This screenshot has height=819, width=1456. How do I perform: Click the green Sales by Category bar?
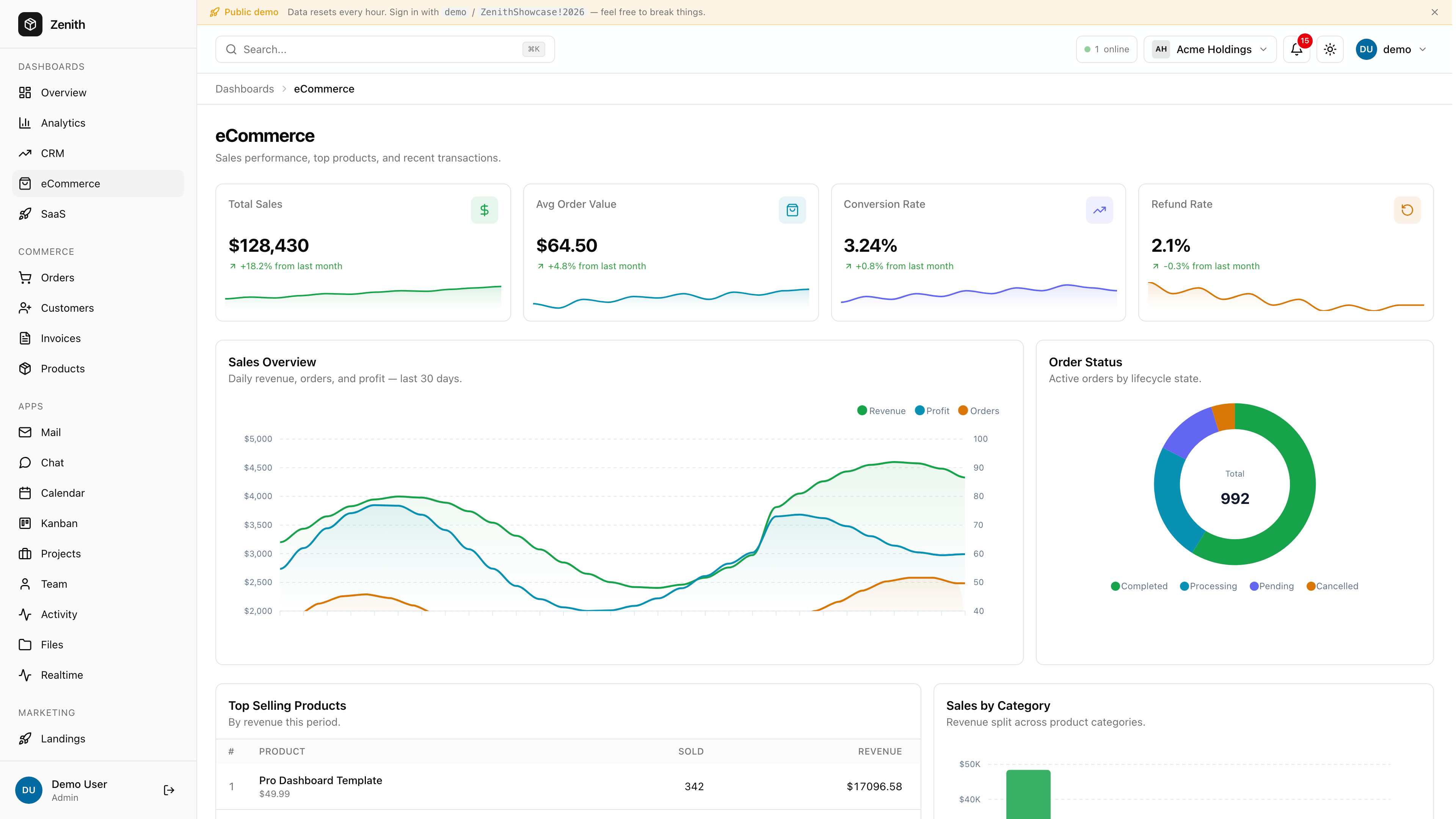[1029, 795]
